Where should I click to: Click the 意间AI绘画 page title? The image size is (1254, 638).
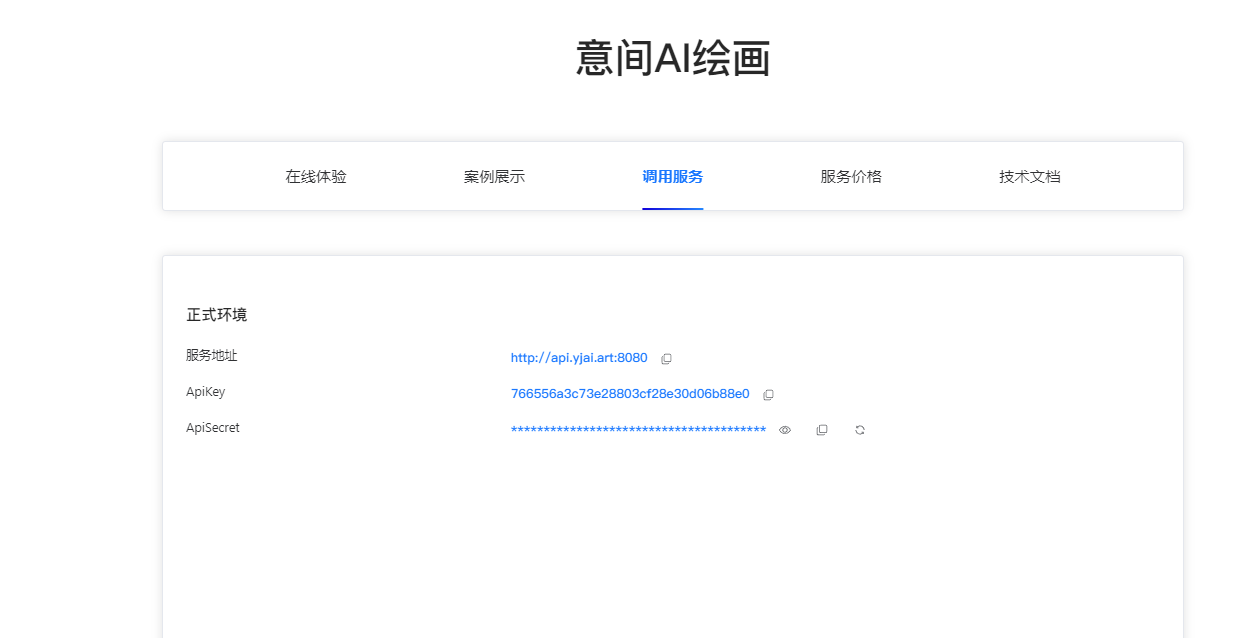click(x=673, y=59)
